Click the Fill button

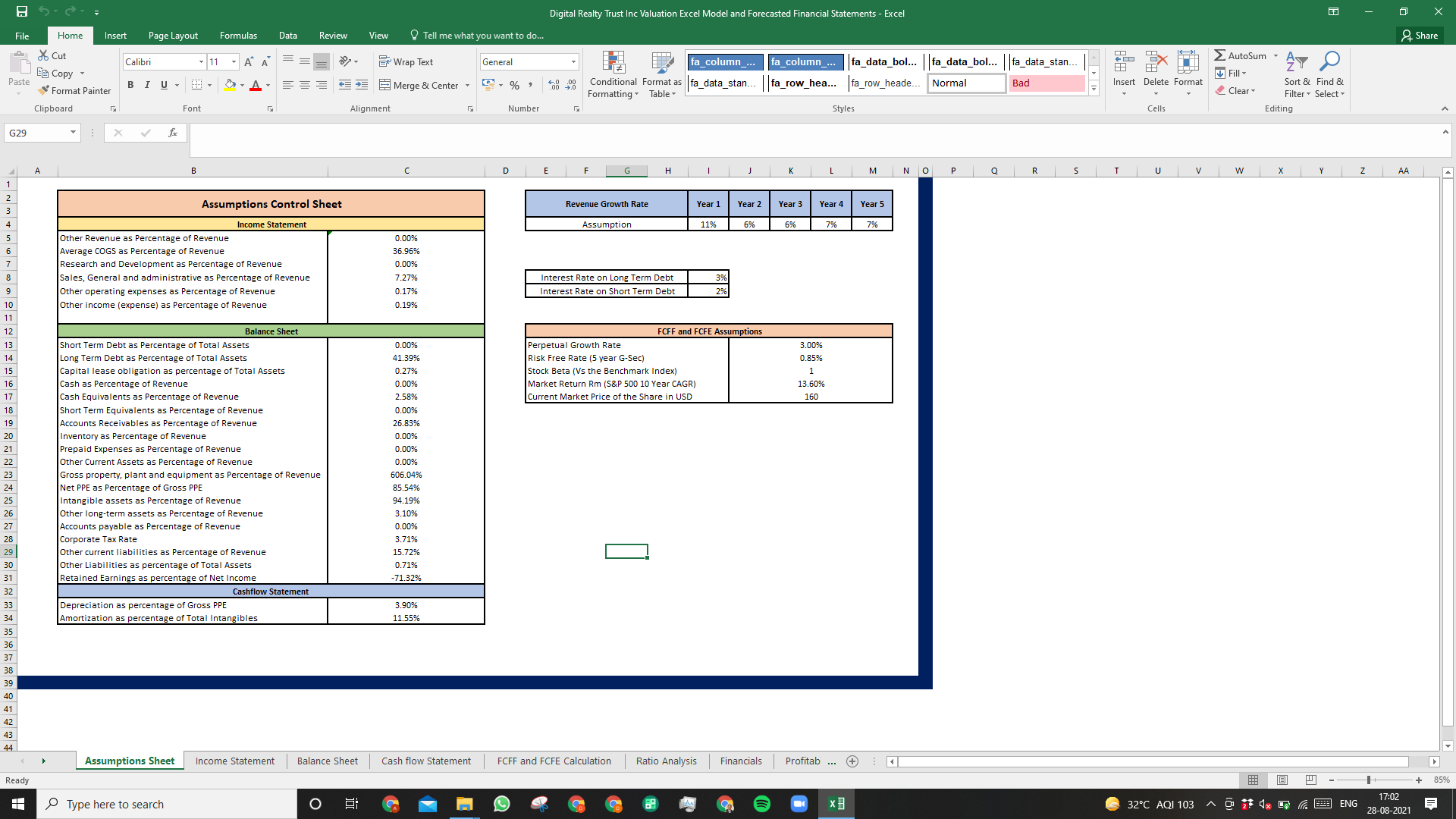[1232, 73]
